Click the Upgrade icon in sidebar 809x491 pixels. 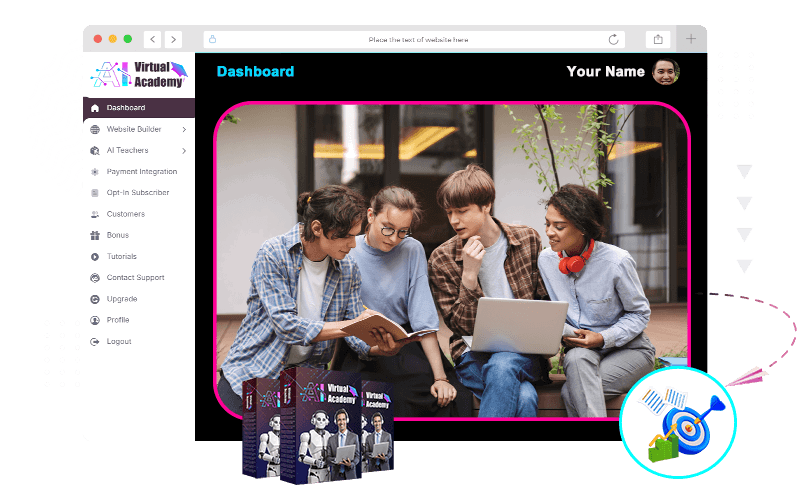click(x=95, y=299)
